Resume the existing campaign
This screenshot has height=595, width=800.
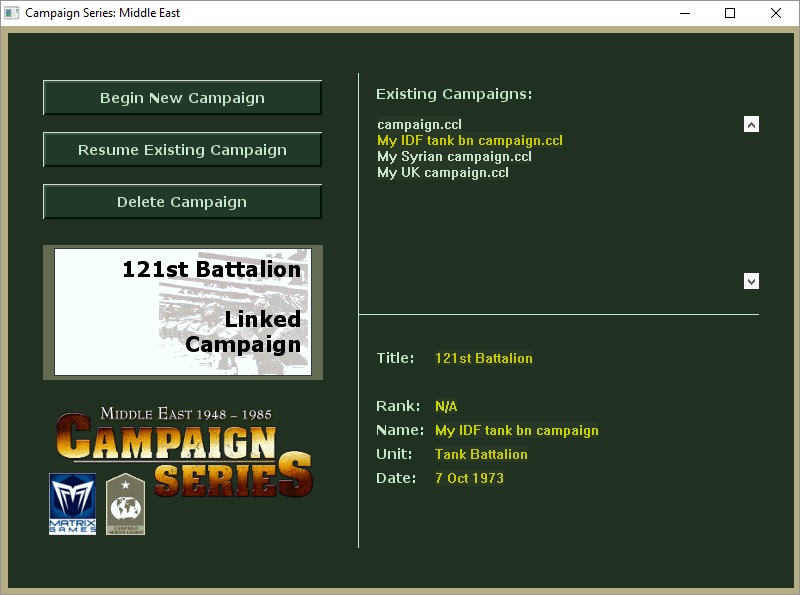point(182,150)
